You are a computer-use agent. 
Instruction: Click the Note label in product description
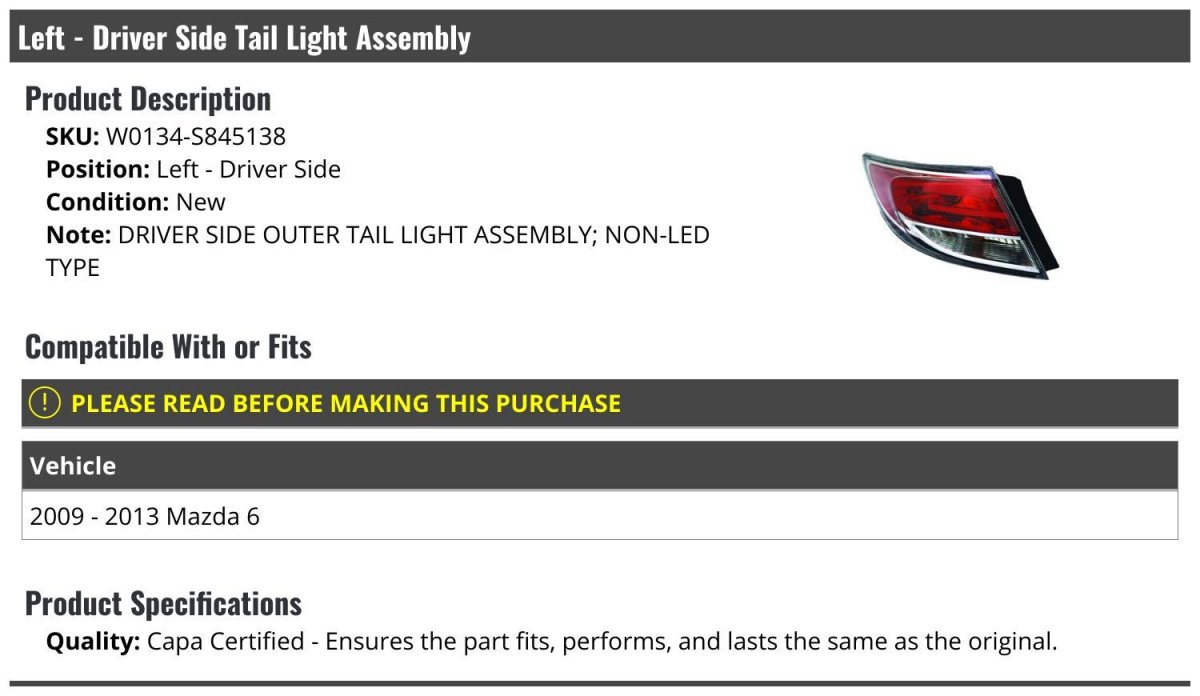(78, 235)
